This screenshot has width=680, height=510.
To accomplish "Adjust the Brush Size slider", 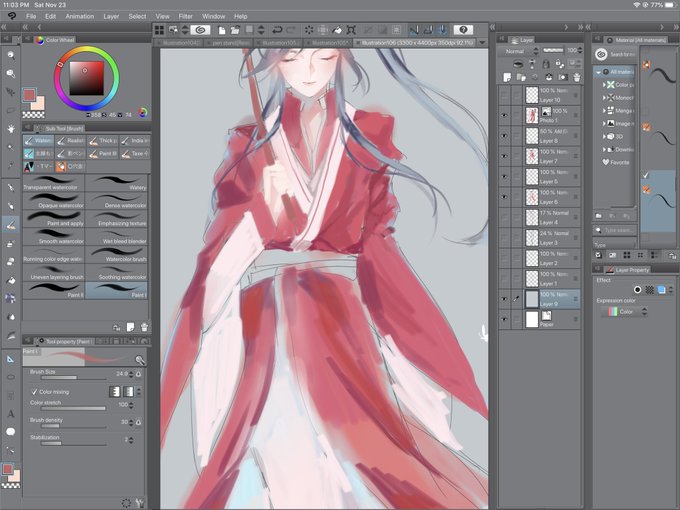I will tap(74, 378).
